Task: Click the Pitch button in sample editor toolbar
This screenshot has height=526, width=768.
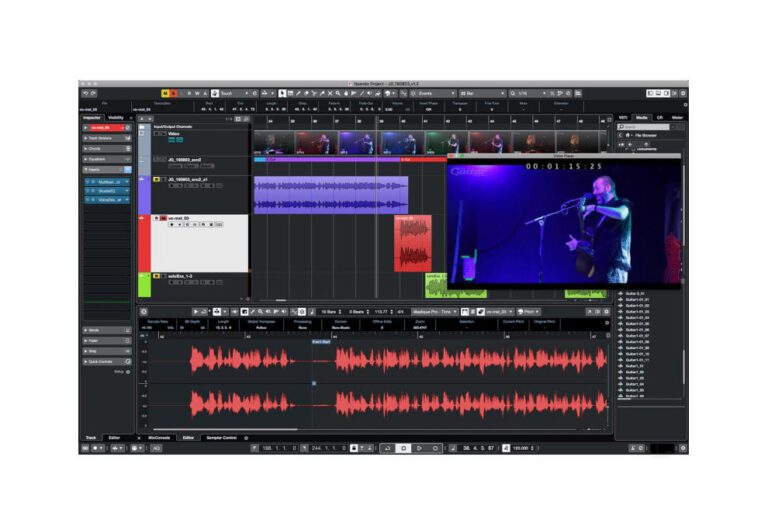Action: 528,311
